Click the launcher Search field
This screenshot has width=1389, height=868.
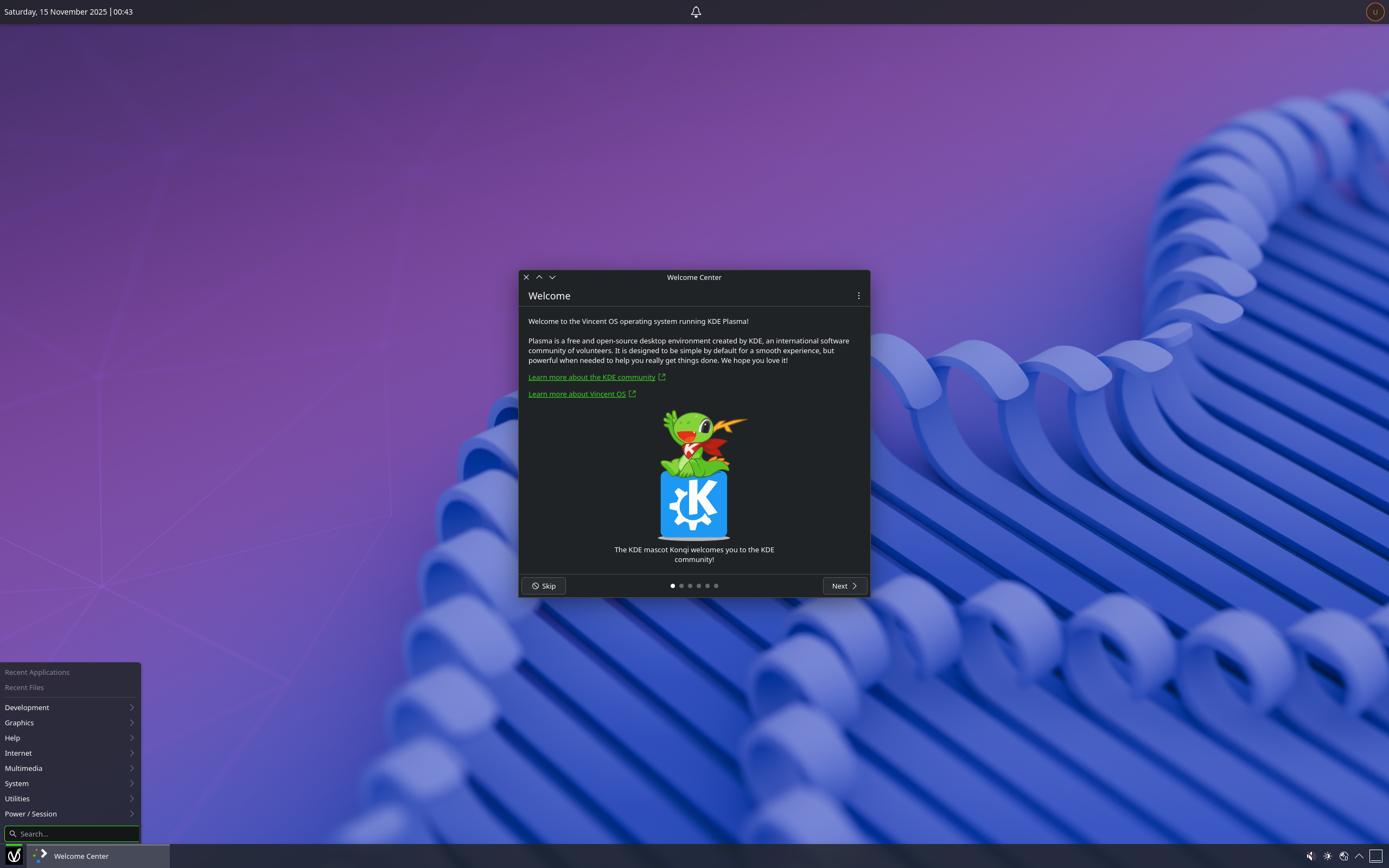(72, 834)
